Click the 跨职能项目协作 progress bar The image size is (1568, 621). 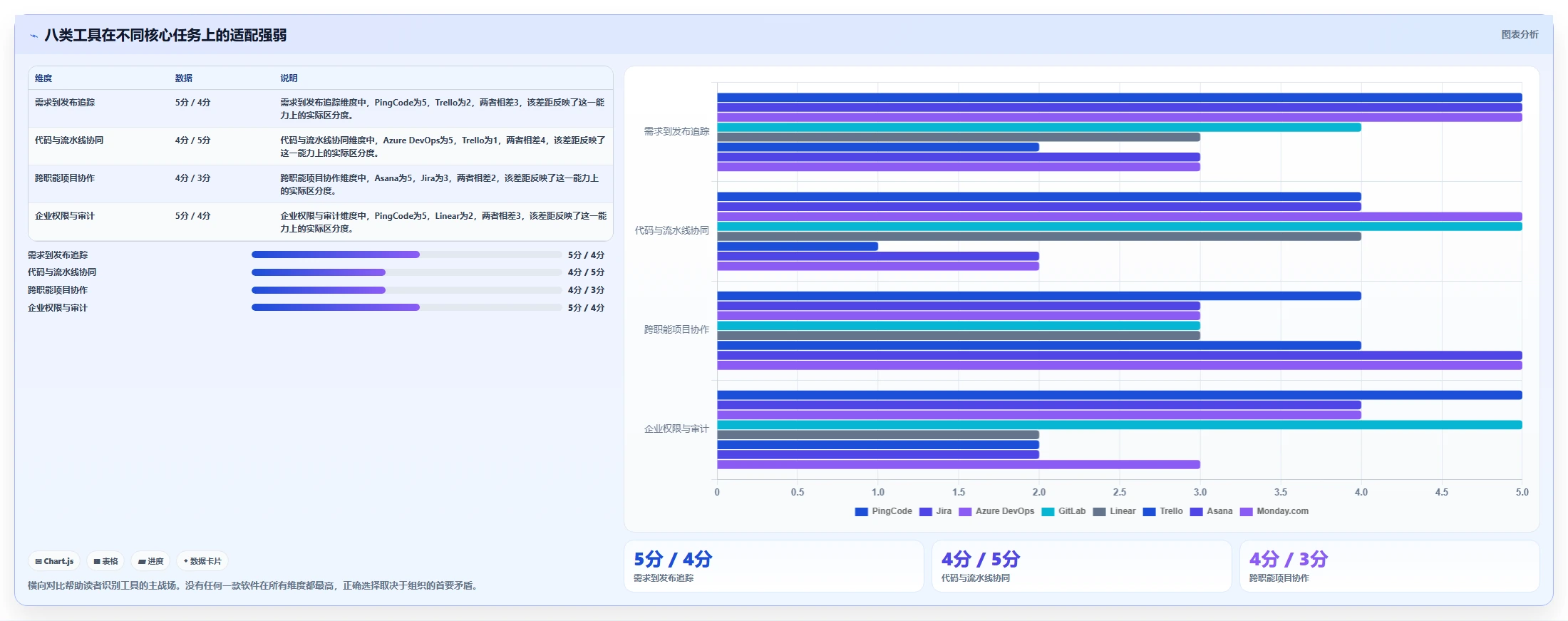(406, 290)
